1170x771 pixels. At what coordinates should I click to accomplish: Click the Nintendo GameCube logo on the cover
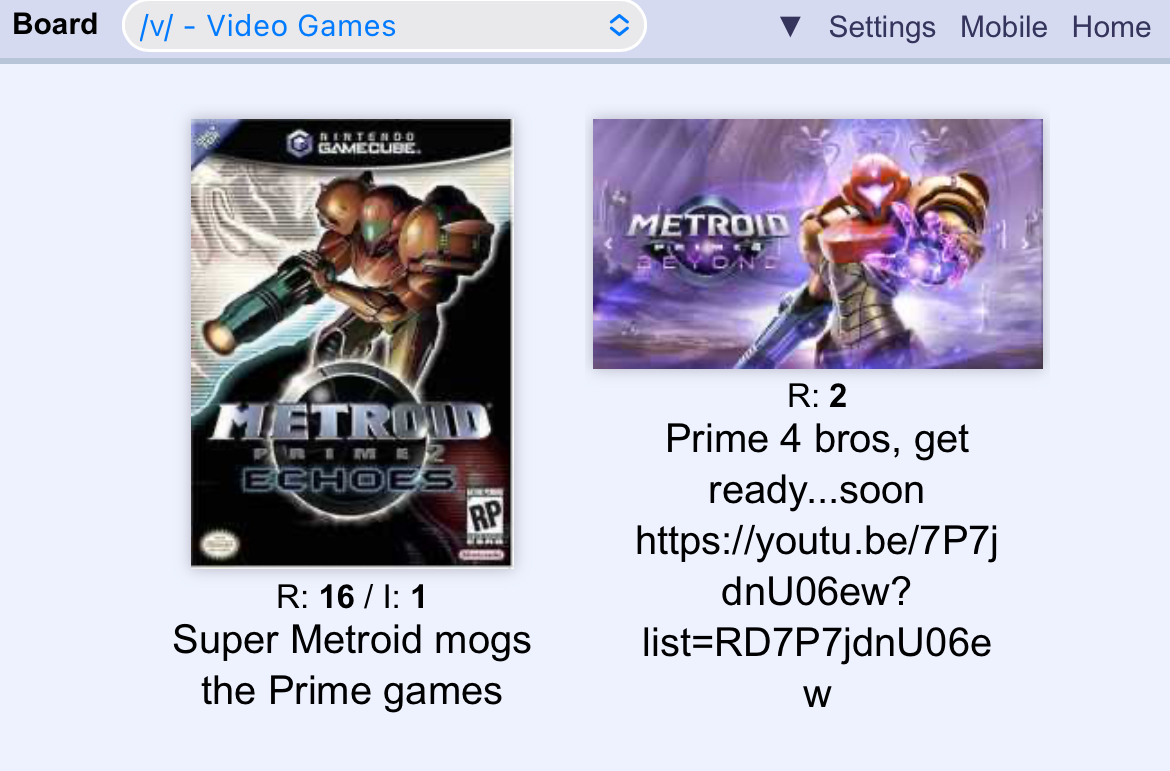pos(353,142)
